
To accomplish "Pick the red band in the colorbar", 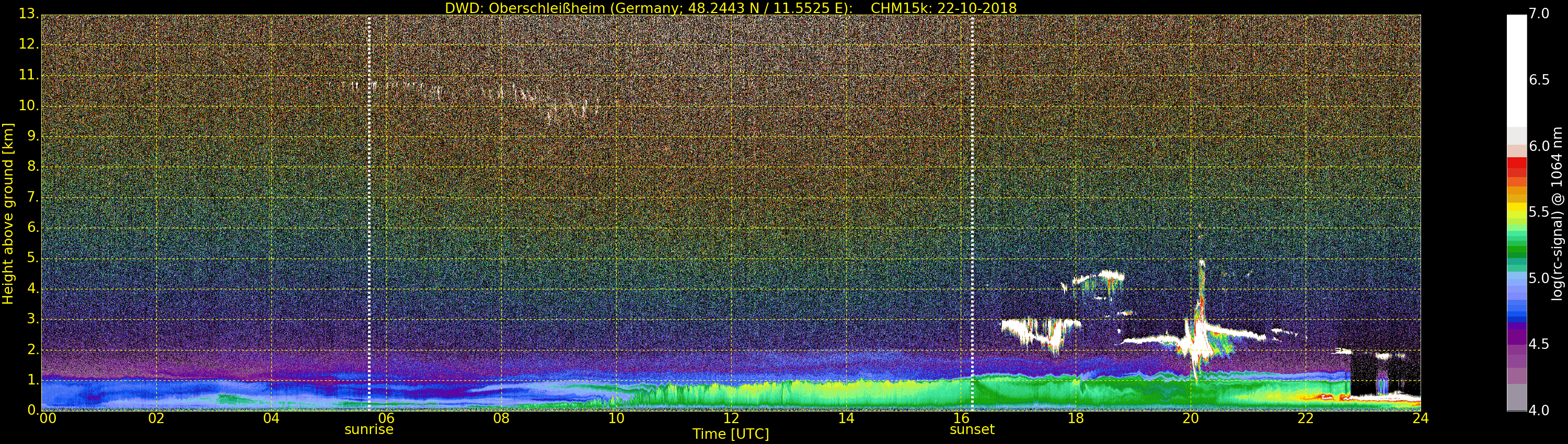I will (x=1517, y=164).
